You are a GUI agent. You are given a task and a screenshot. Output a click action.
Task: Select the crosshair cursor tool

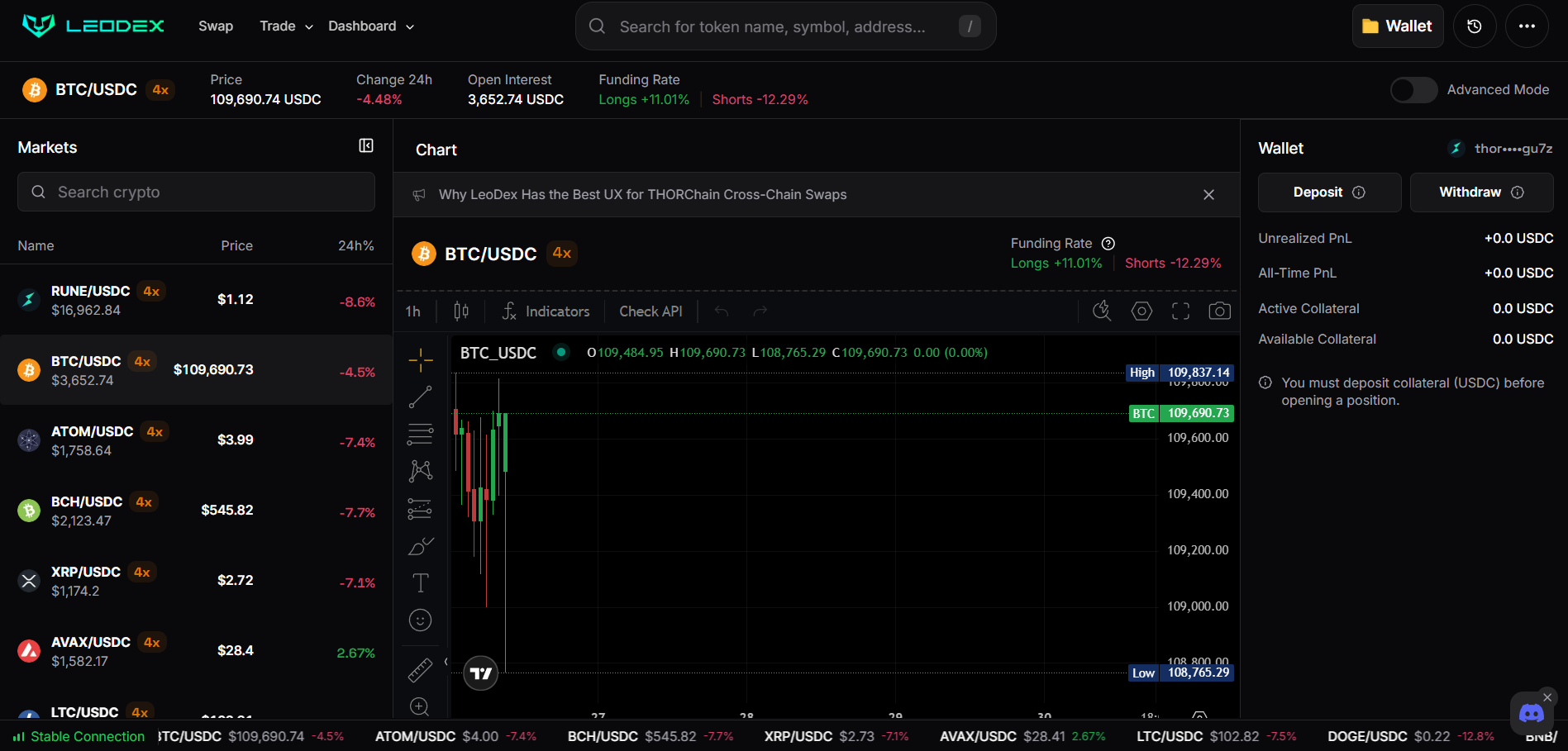tap(420, 360)
